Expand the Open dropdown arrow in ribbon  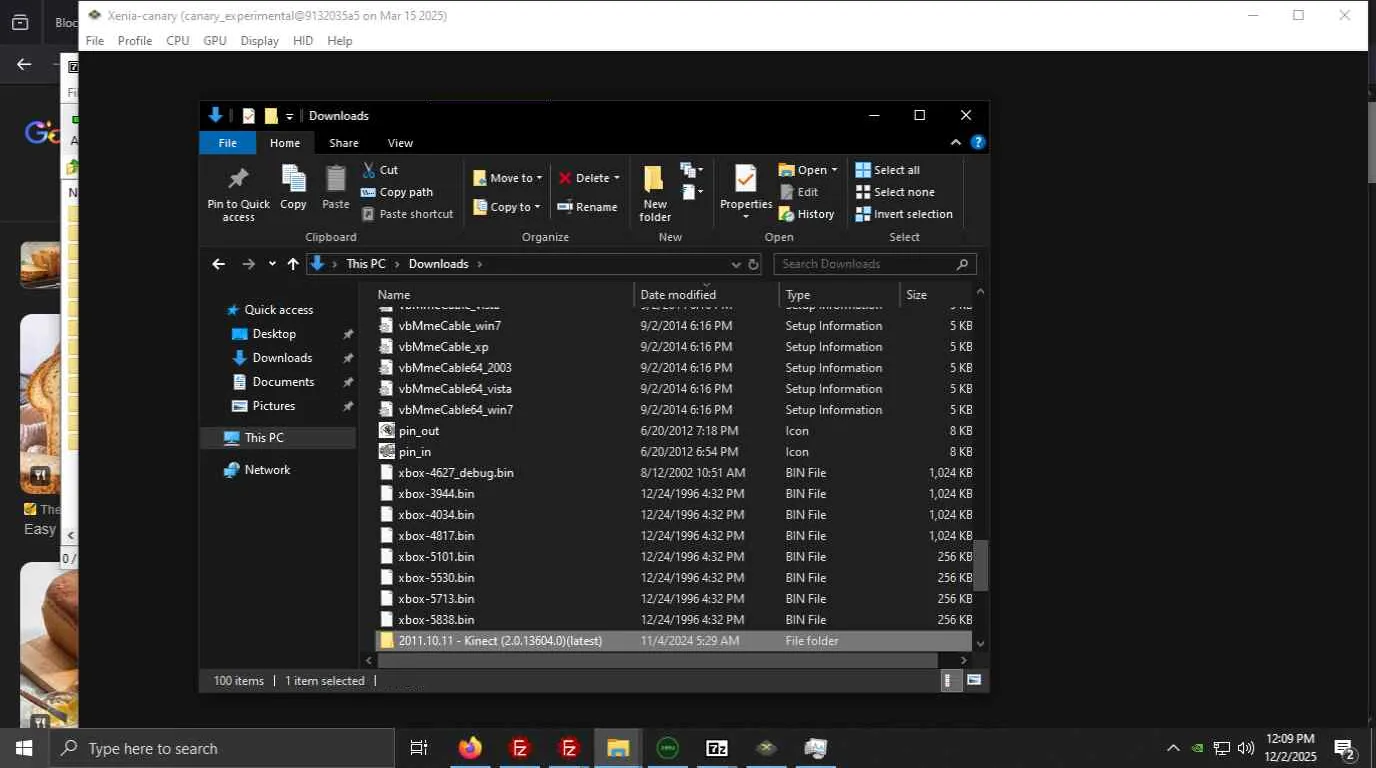[834, 170]
